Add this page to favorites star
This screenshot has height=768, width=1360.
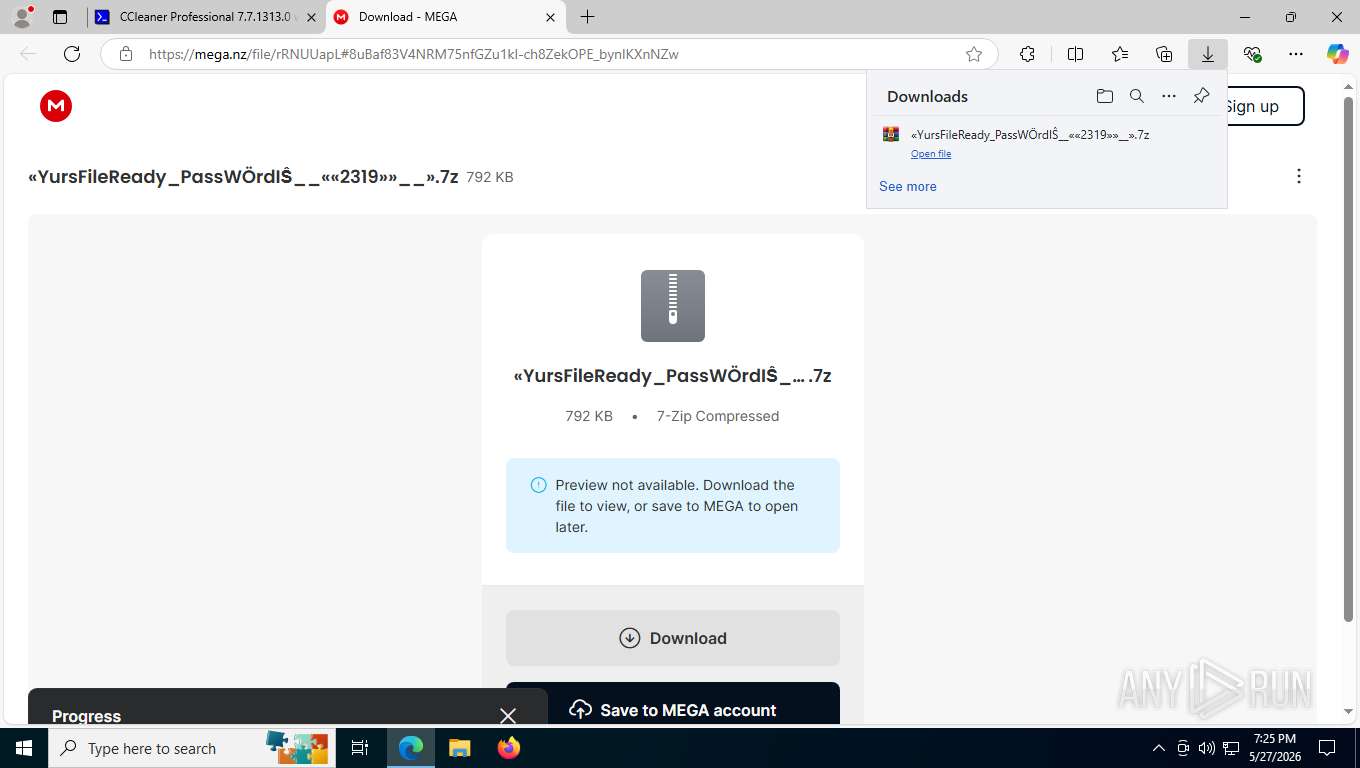tap(974, 54)
